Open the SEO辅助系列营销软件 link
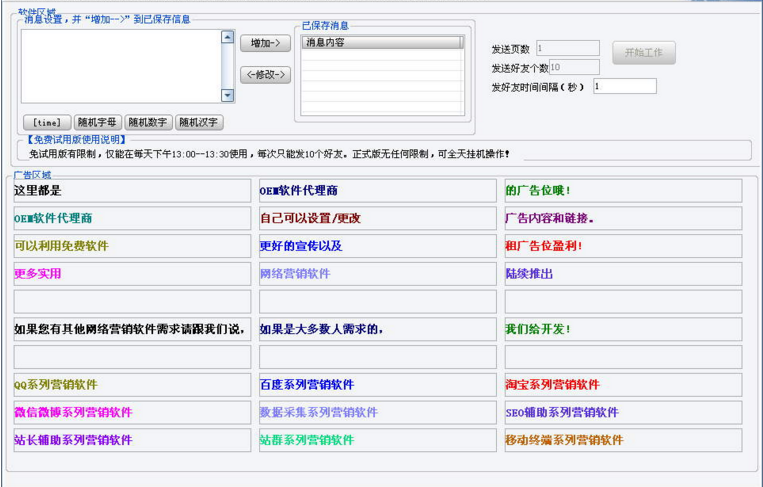763x487 pixels. pos(562,412)
